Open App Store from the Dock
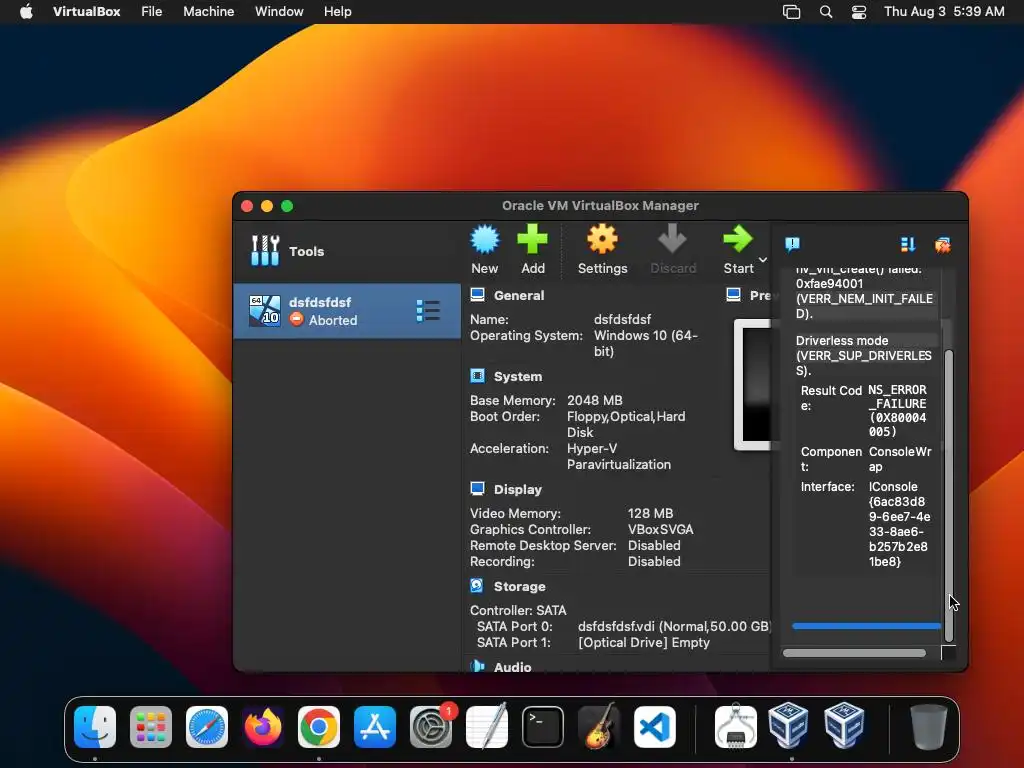This screenshot has height=768, width=1024. pos(375,726)
